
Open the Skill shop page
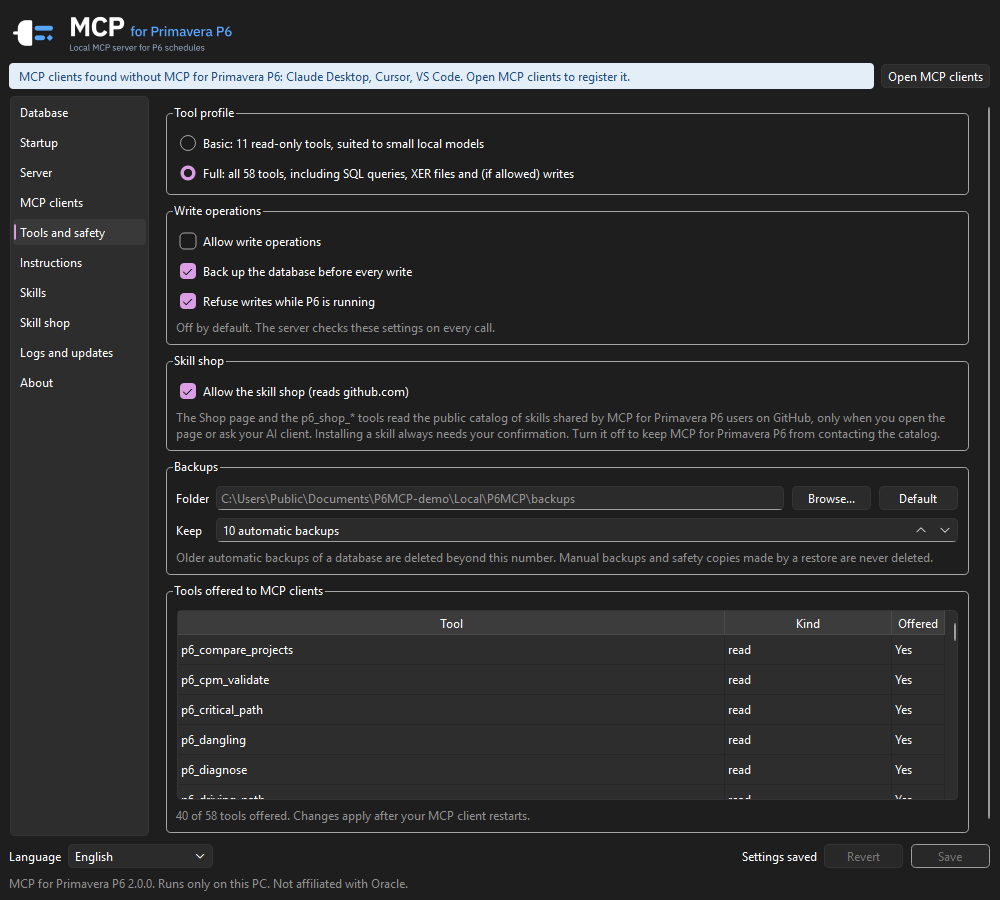pyautogui.click(x=79, y=323)
